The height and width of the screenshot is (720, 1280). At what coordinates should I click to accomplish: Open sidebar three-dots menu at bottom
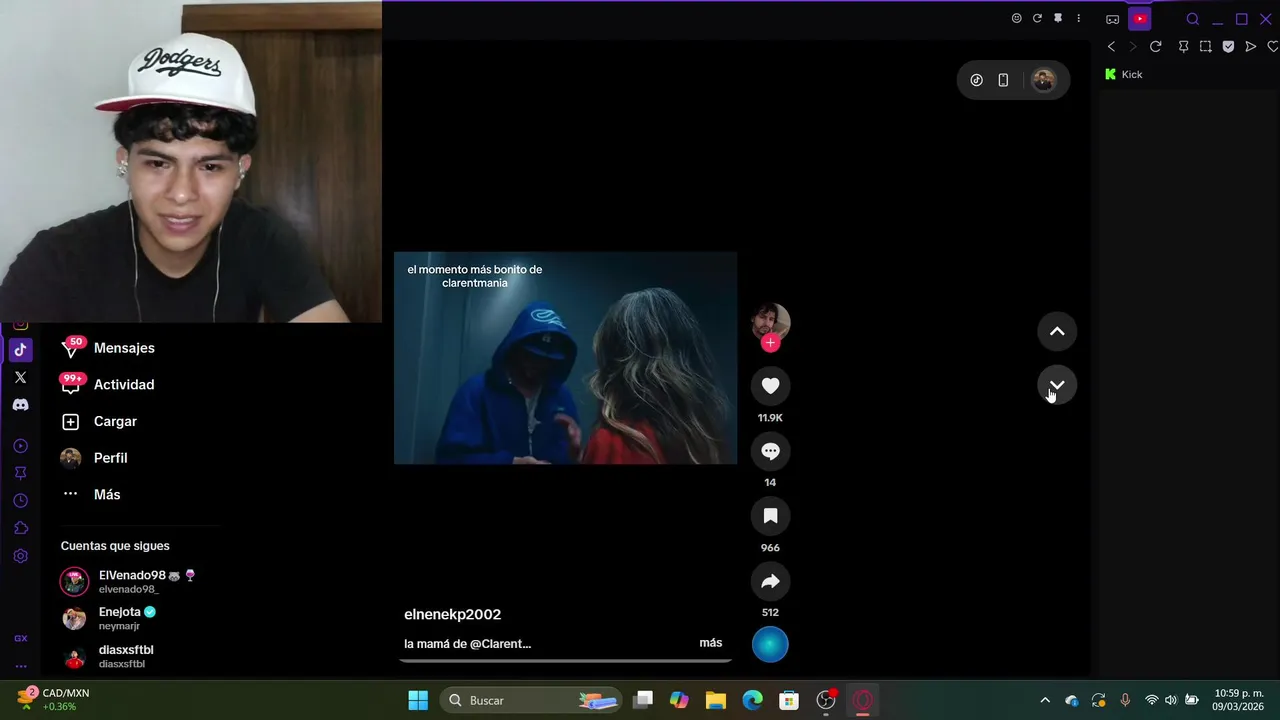[20, 666]
